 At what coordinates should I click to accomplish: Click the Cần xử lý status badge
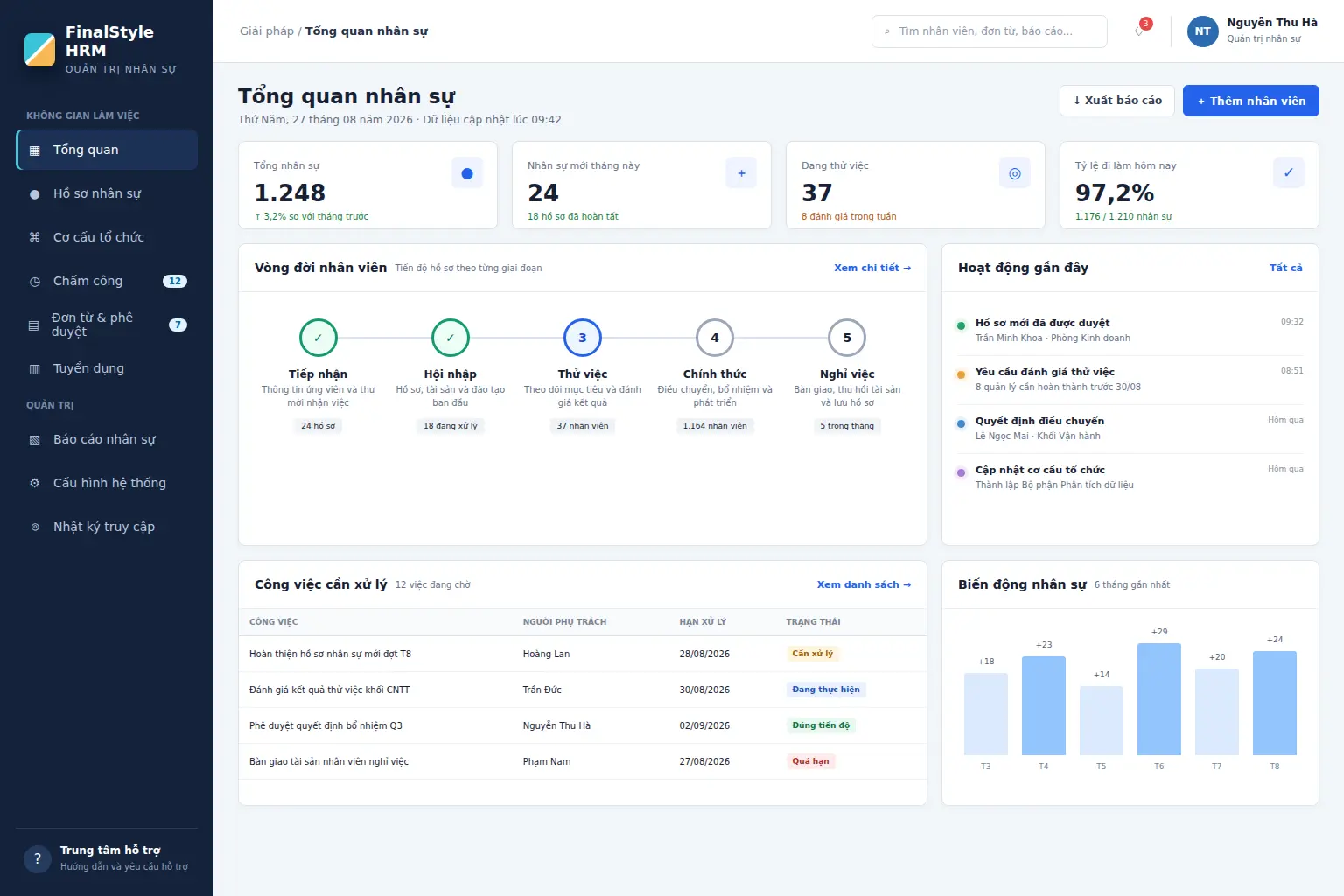[x=812, y=654]
